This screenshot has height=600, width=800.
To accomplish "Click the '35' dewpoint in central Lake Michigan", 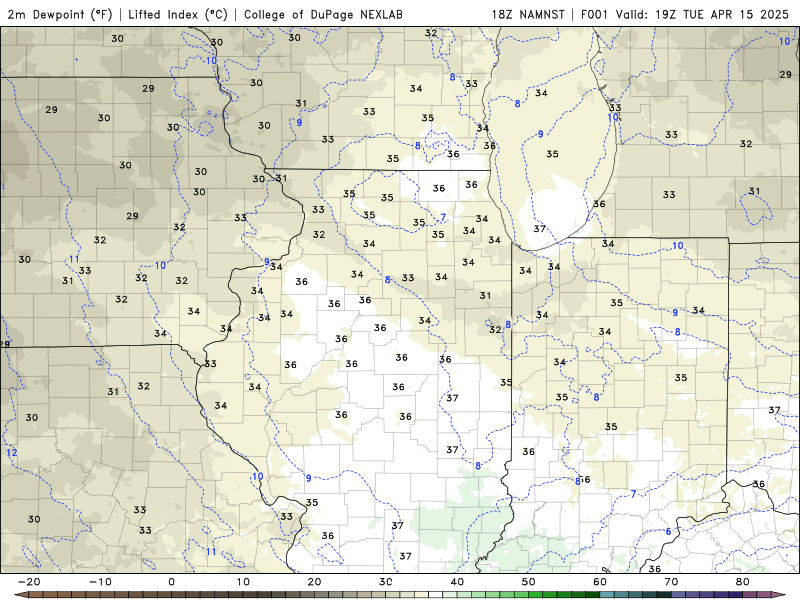I will tap(552, 154).
